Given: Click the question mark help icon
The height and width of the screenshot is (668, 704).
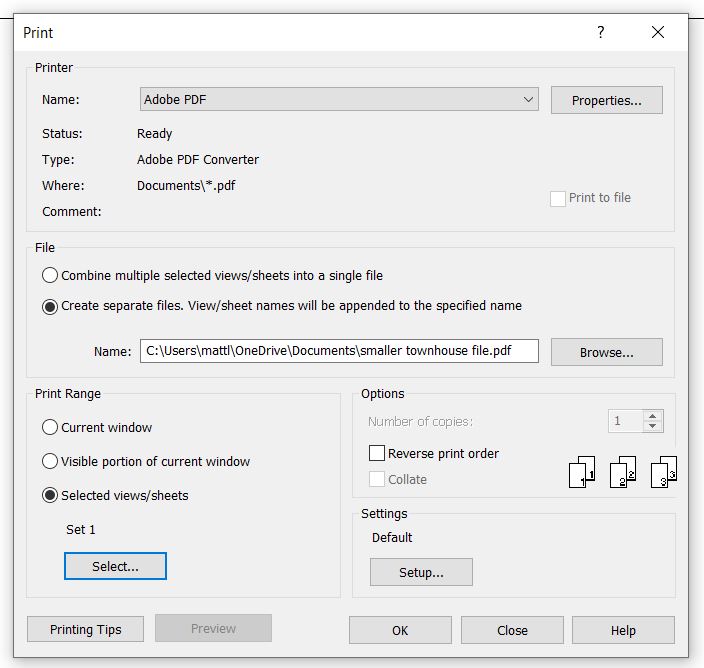Looking at the screenshot, I should click(601, 32).
